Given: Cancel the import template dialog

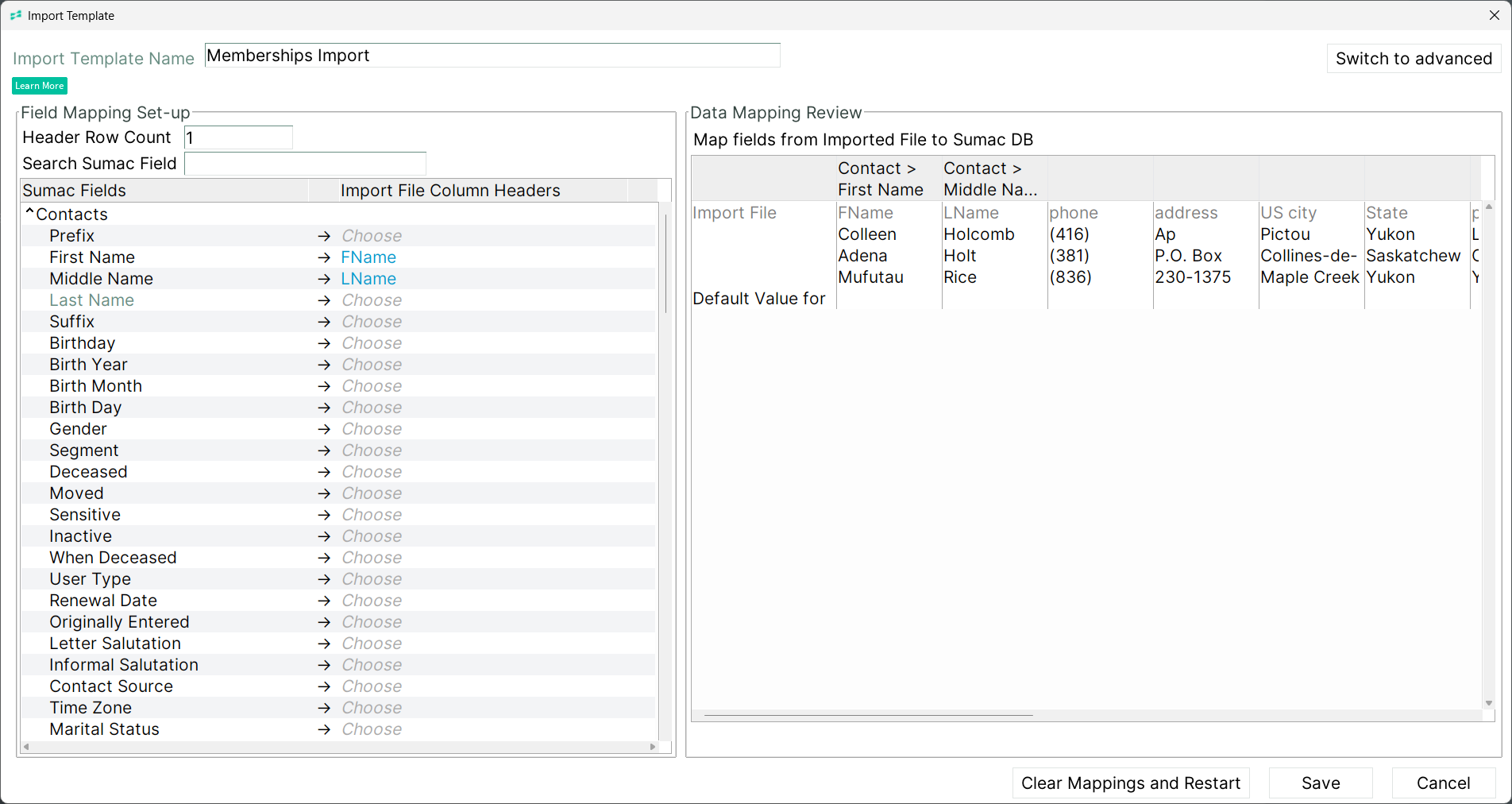Looking at the screenshot, I should 1444,783.
